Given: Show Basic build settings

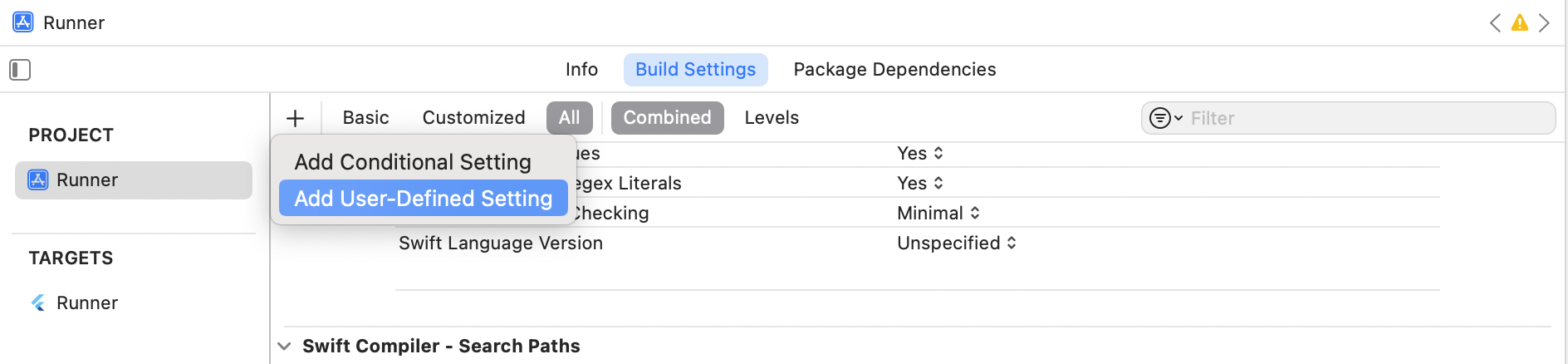Looking at the screenshot, I should pyautogui.click(x=365, y=118).
